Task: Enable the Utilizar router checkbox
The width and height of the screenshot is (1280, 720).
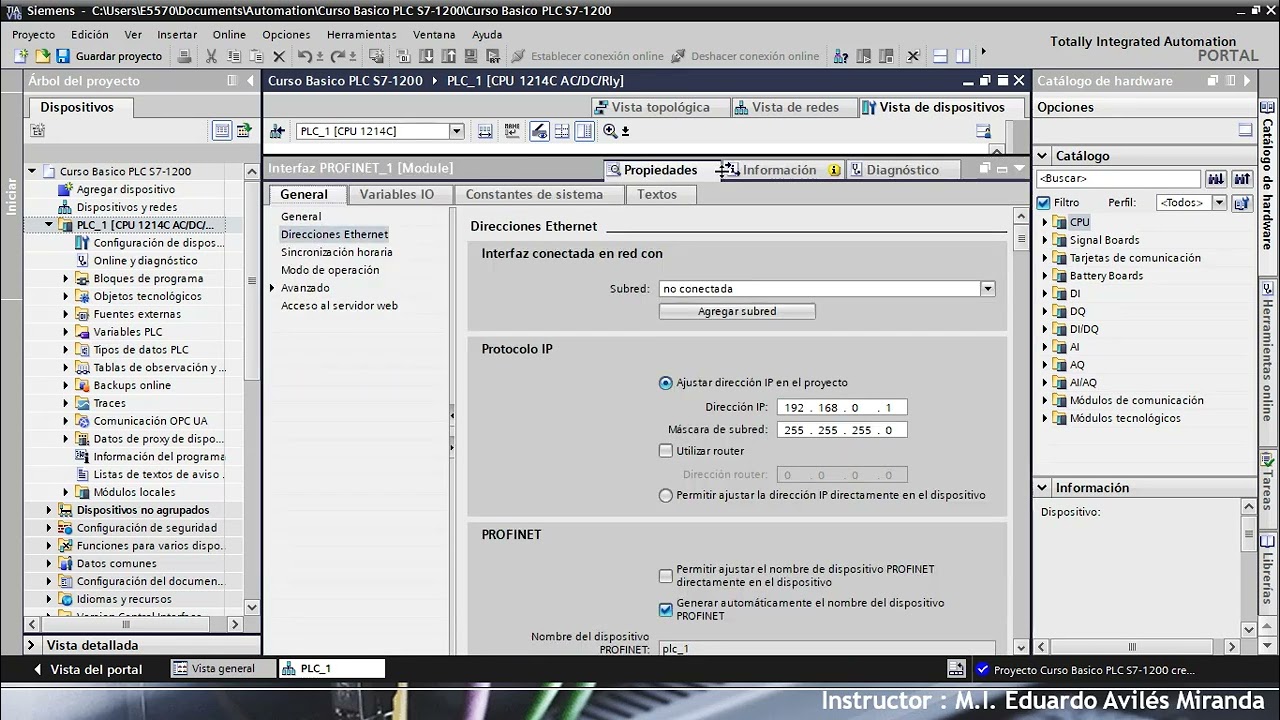Action: 666,451
